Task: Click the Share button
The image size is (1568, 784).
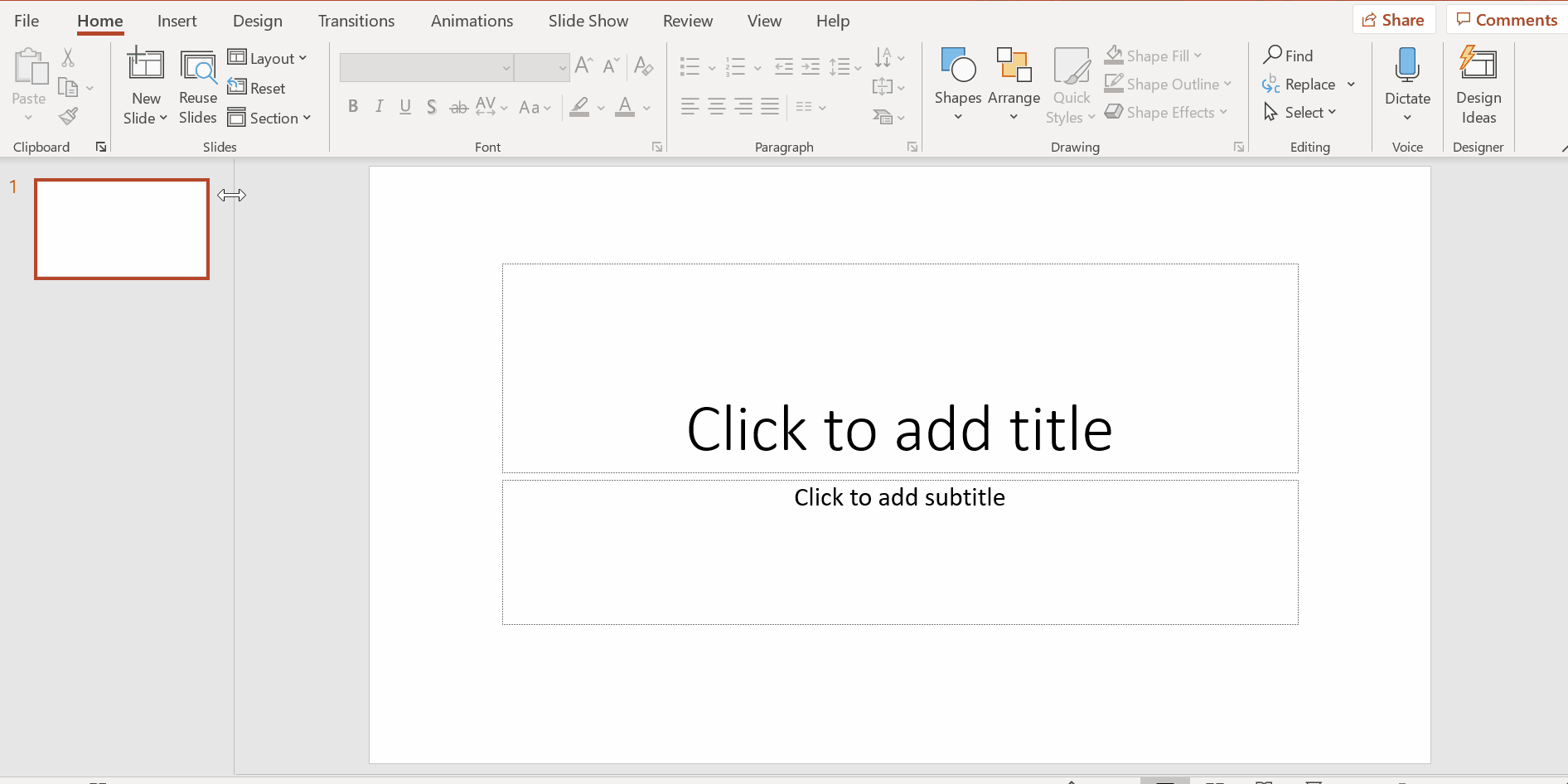Action: (1393, 20)
